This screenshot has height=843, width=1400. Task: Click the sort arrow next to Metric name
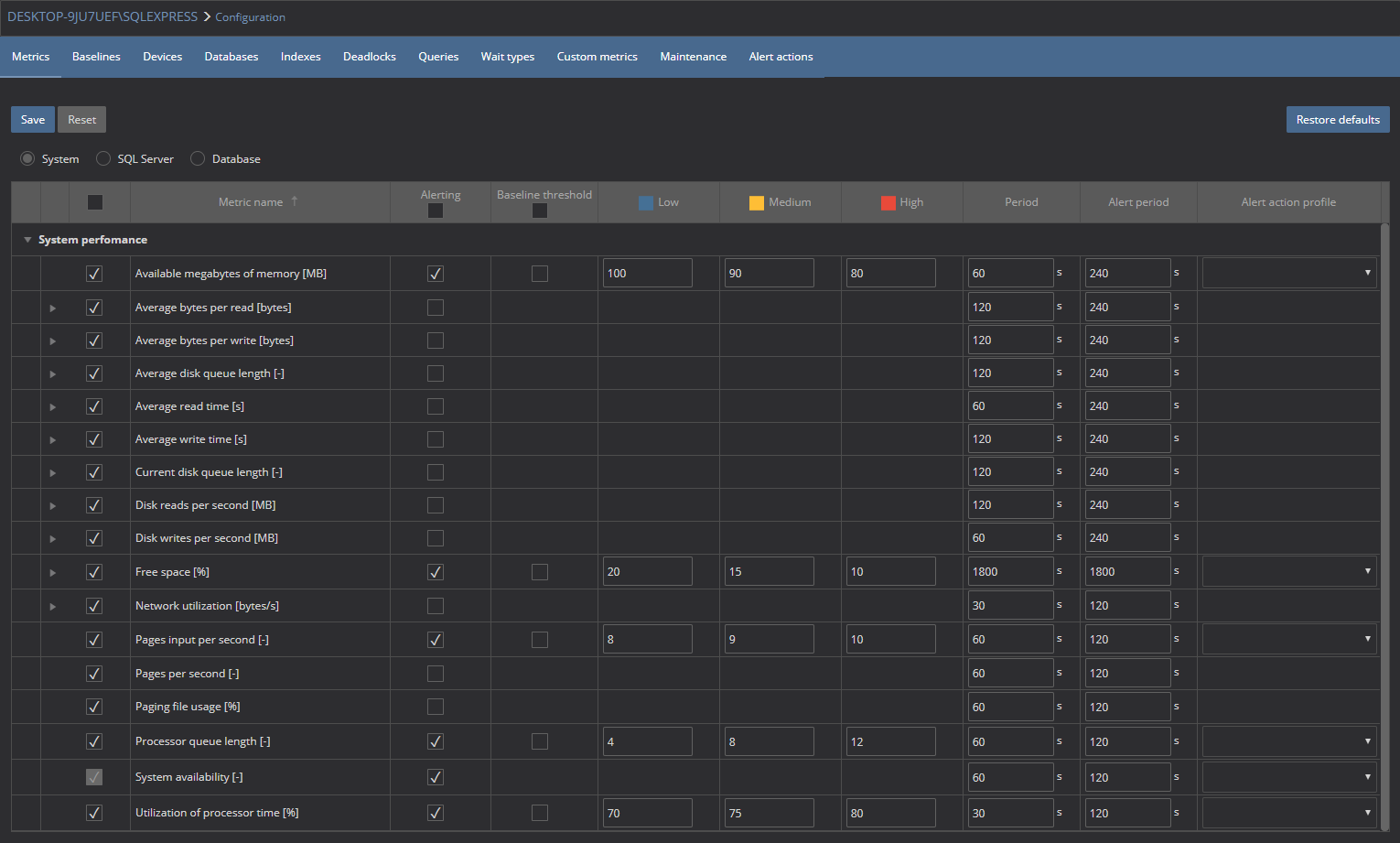tap(295, 200)
